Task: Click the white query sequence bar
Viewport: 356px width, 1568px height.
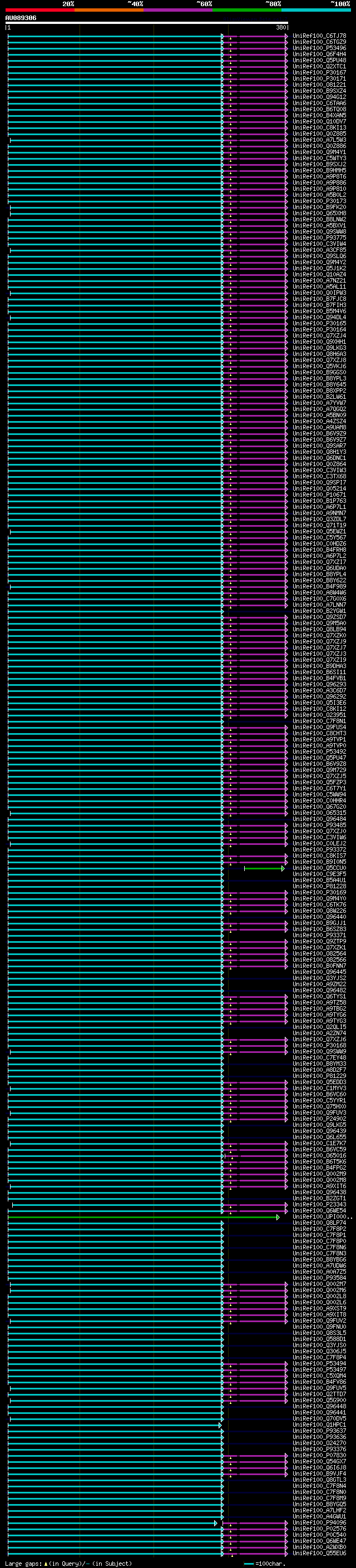Action: coord(147,23)
